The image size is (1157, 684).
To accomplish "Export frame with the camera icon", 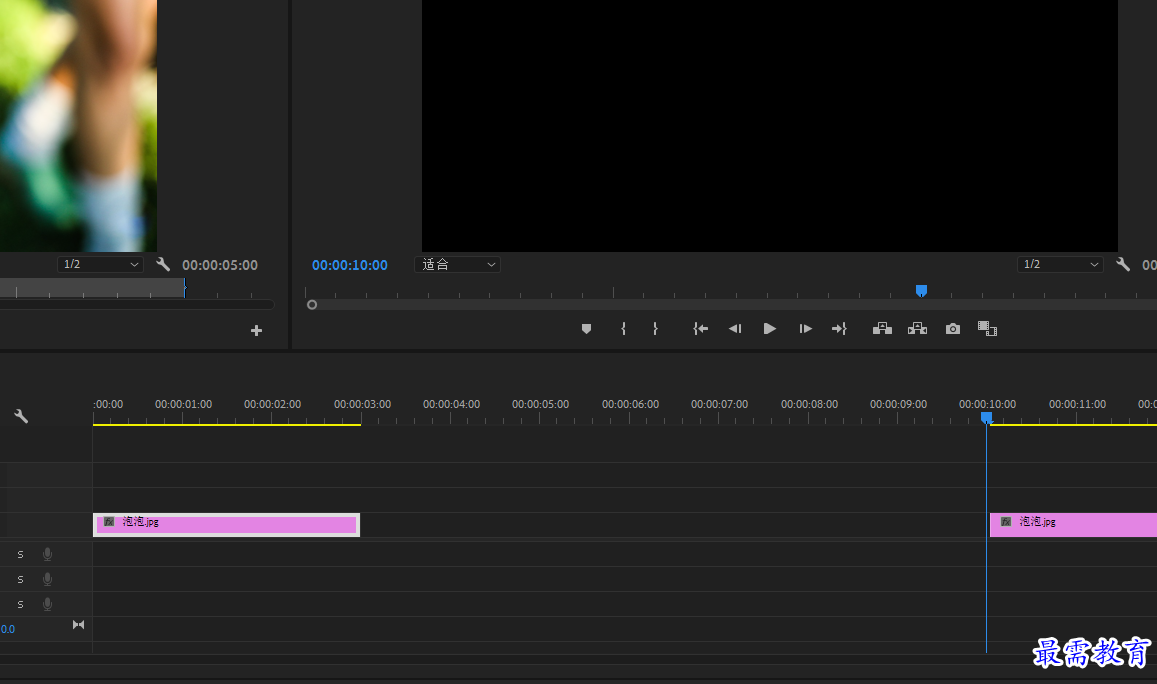I will click(953, 329).
